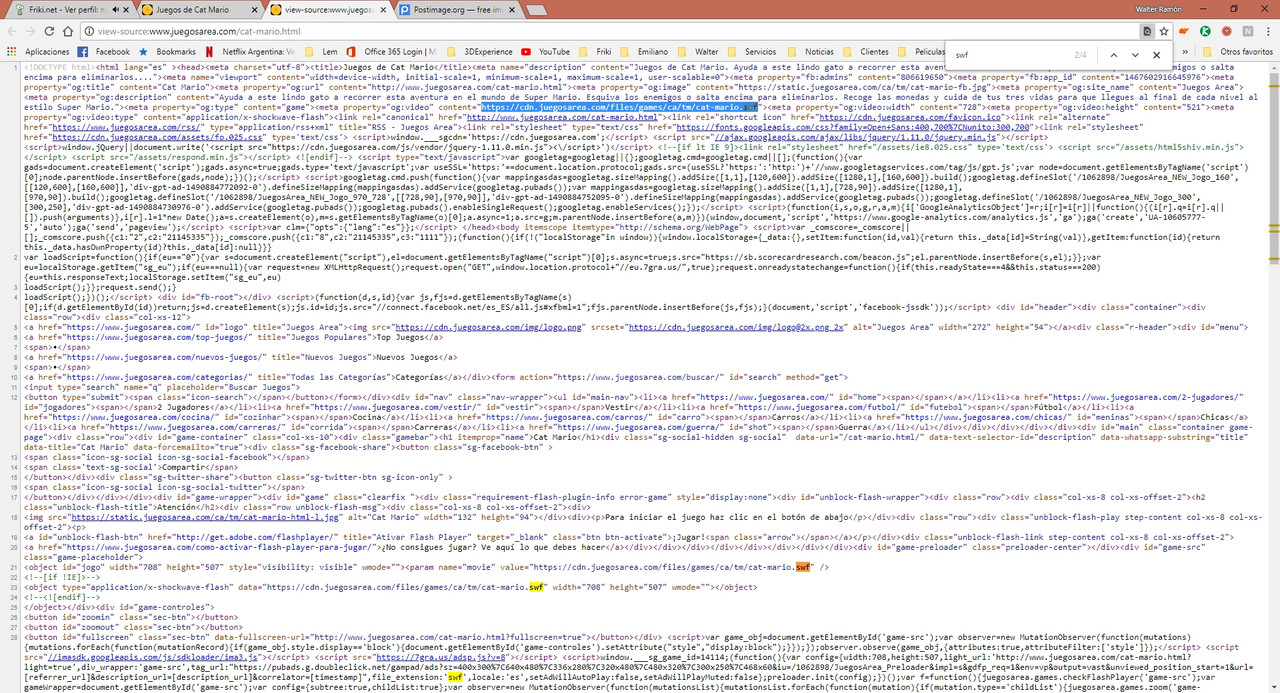This screenshot has height=693, width=1280.
Task: Show hidden bookmarks via the chevron
Action: (x=1183, y=51)
